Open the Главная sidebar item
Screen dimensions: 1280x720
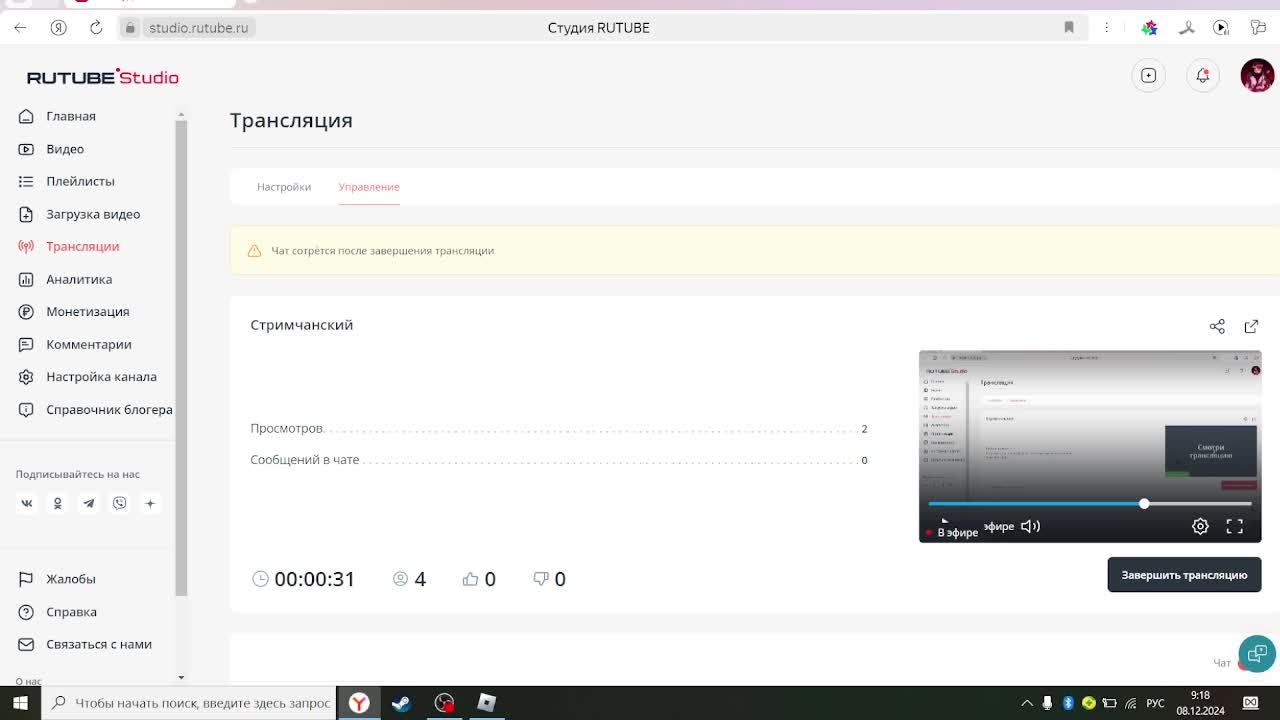[x=70, y=116]
